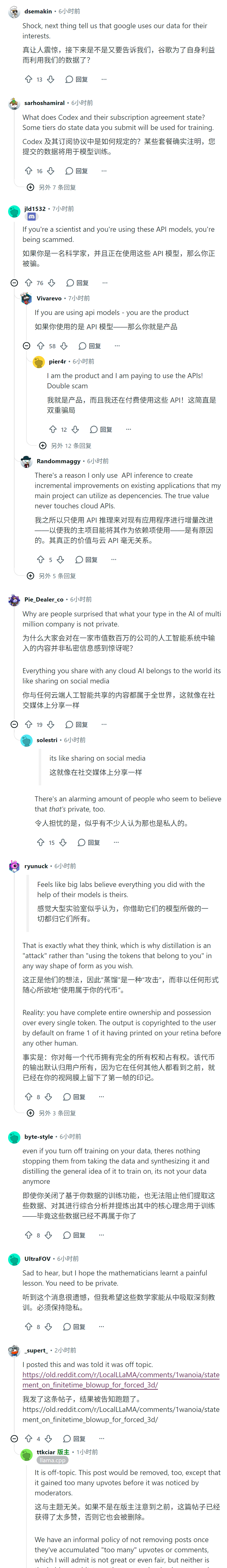Downvote pier4r's comment
This screenshot has width=227, height=1568.
[x=75, y=429]
